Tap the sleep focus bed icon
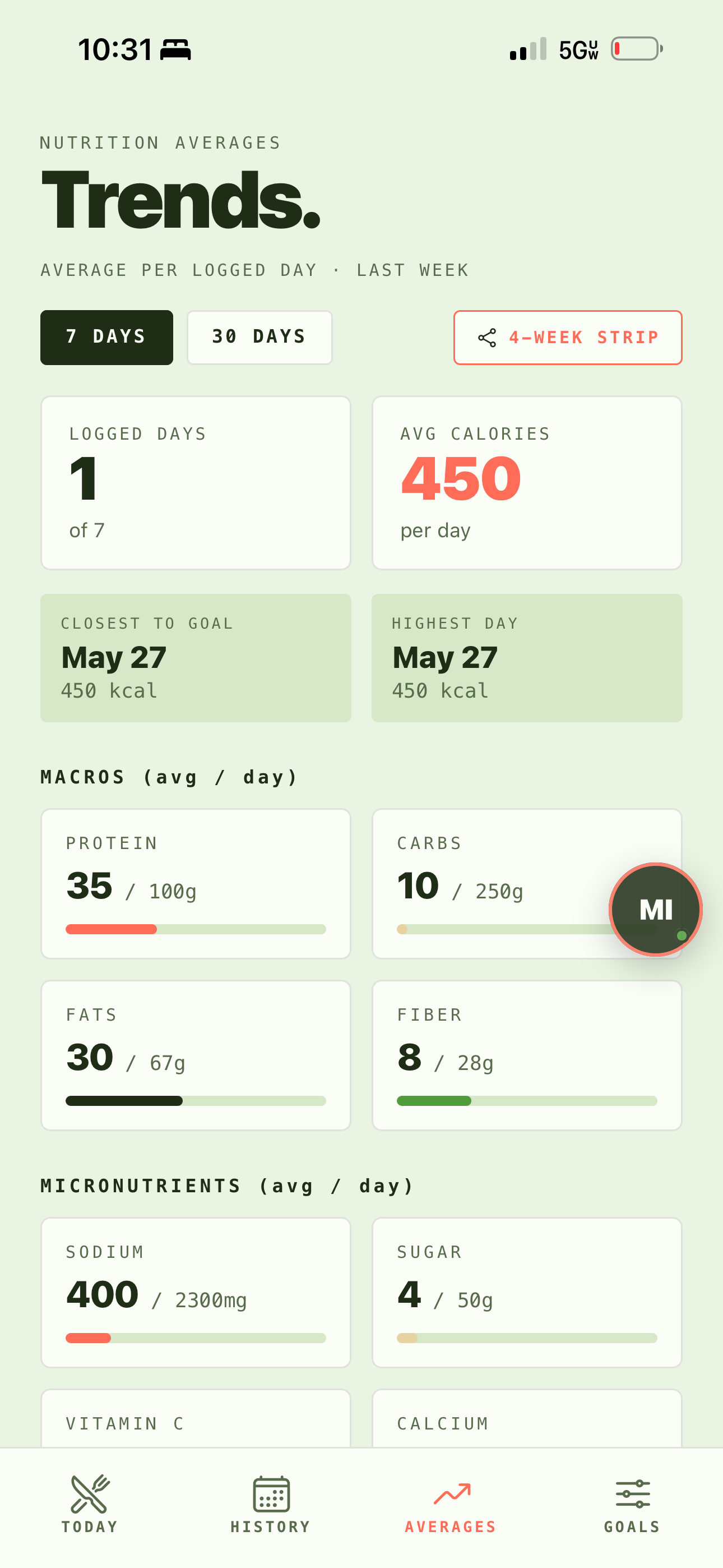The height and width of the screenshot is (1568, 723). (x=175, y=49)
